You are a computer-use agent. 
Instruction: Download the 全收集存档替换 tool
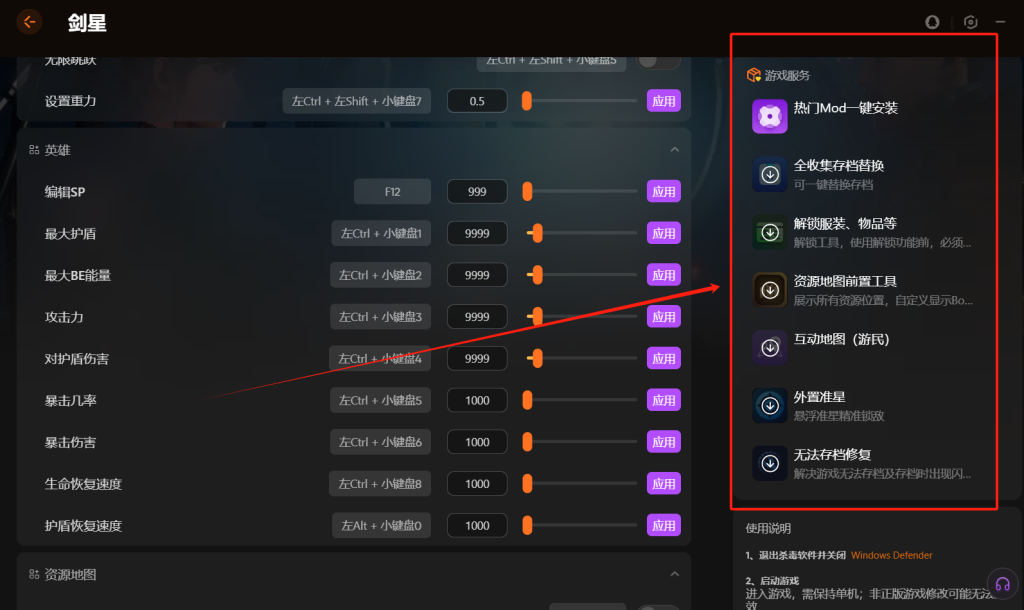click(x=769, y=174)
